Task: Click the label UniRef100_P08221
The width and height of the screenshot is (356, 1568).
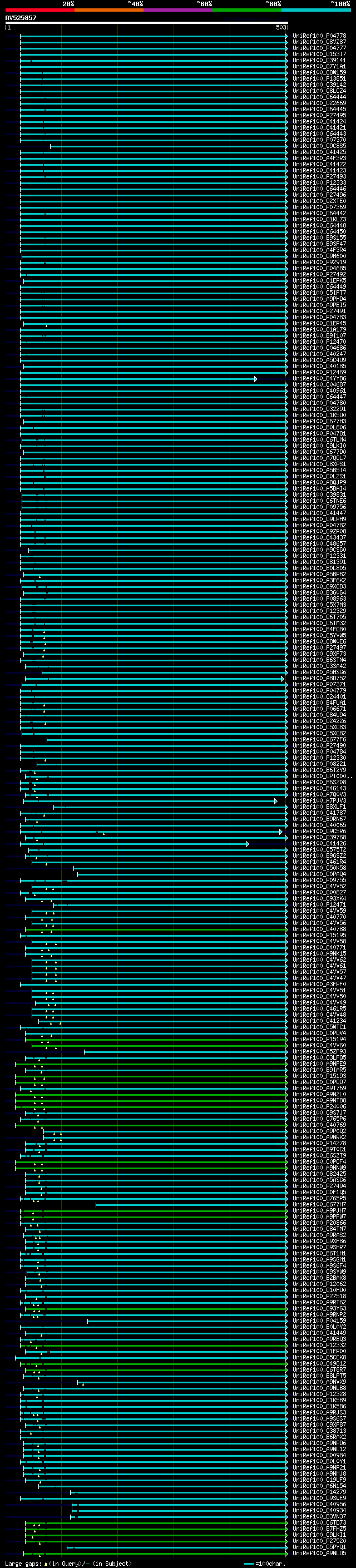Action: pyautogui.click(x=319, y=764)
